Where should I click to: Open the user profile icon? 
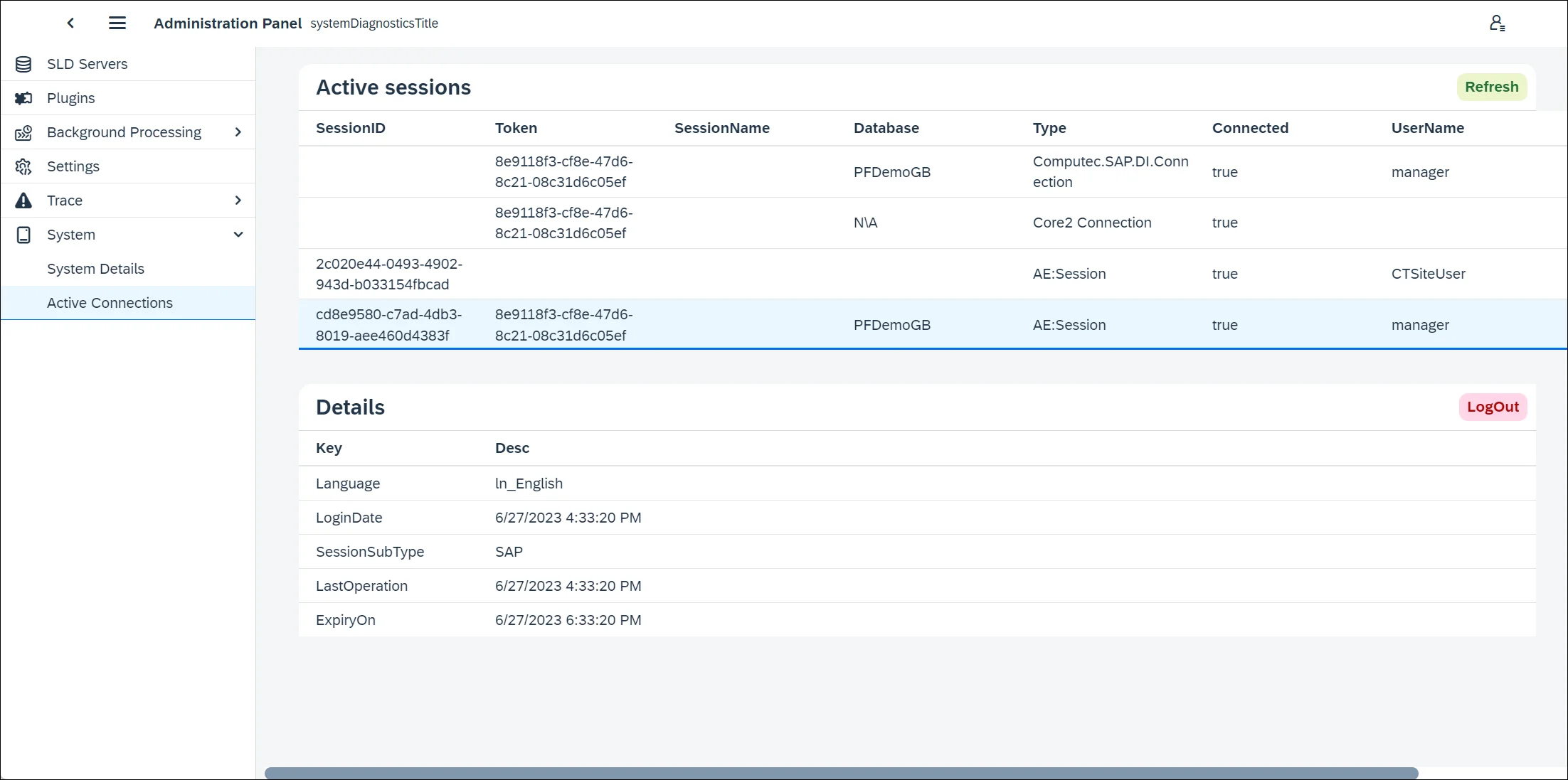(x=1497, y=23)
